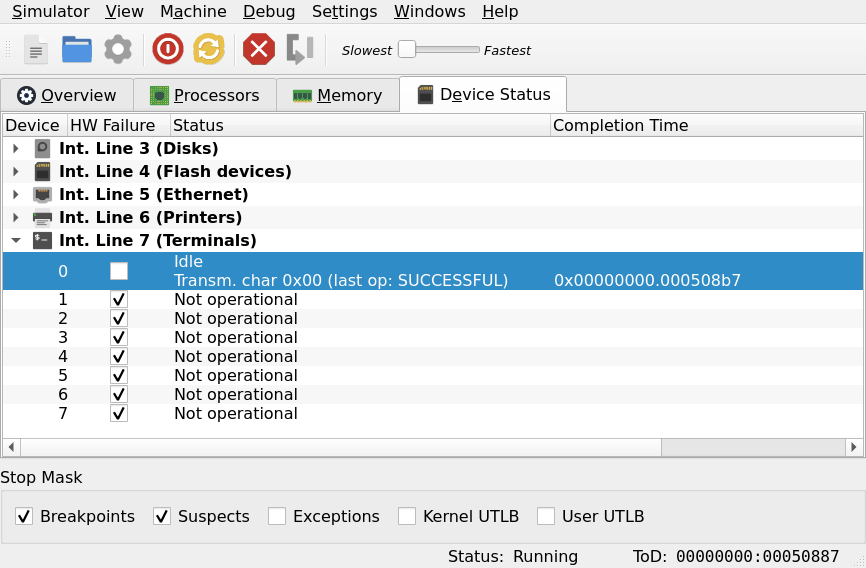
Task: Click the horizontal scrollbar left arrow
Action: tap(12, 447)
